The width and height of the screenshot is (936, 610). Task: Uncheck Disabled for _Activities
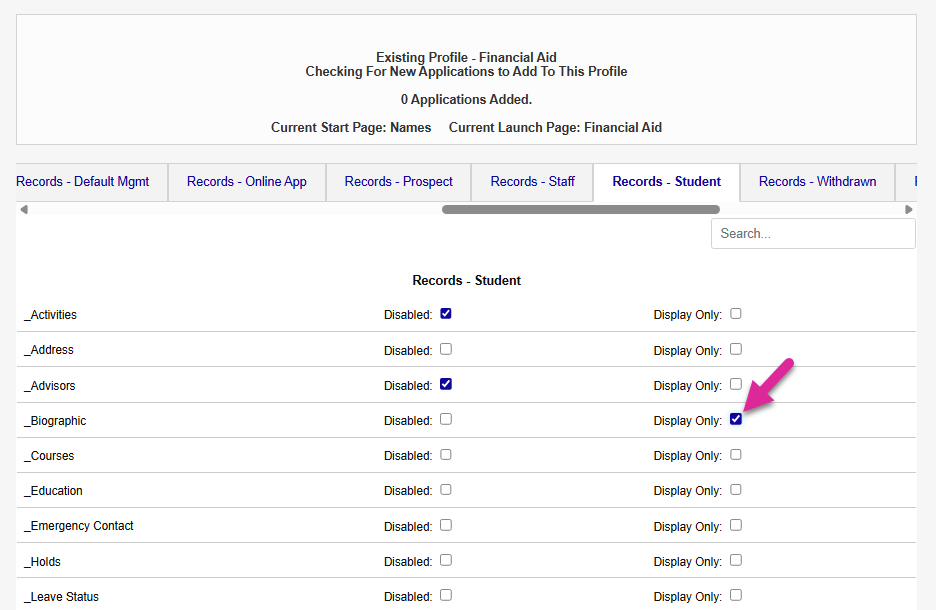[x=446, y=314]
